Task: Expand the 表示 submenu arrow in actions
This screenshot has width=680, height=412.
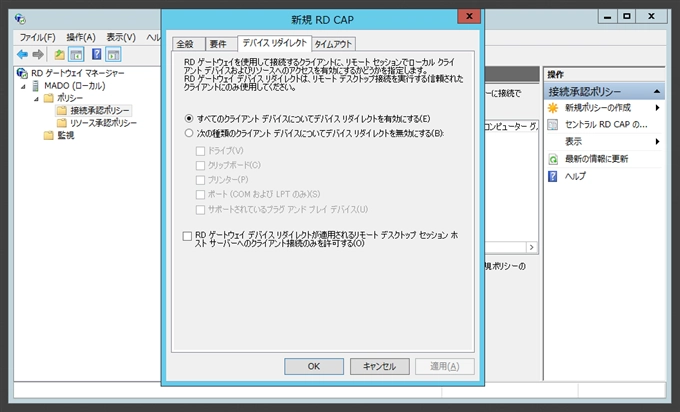Action: (657, 141)
